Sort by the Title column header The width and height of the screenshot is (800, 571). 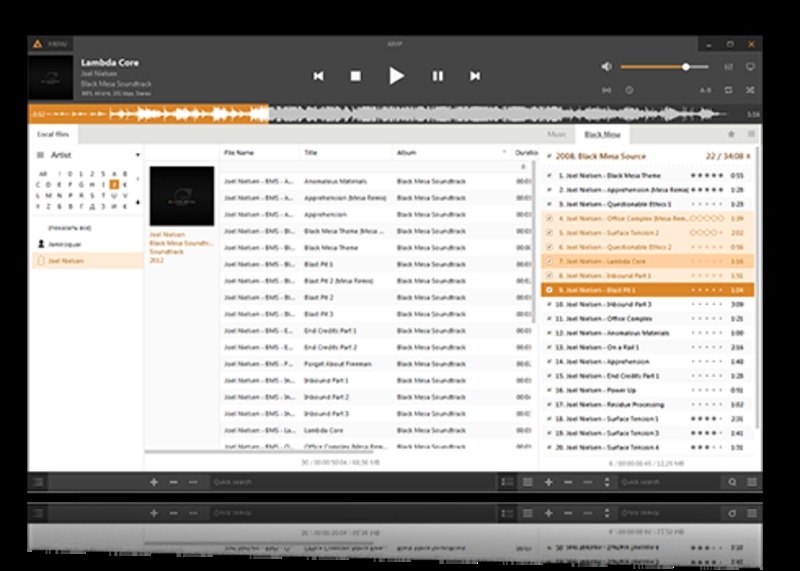tap(346, 153)
